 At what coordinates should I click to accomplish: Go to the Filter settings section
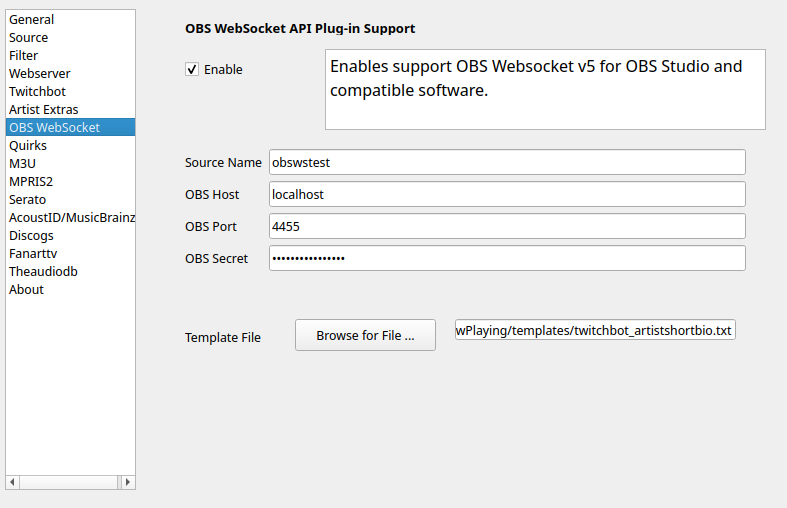pos(24,56)
